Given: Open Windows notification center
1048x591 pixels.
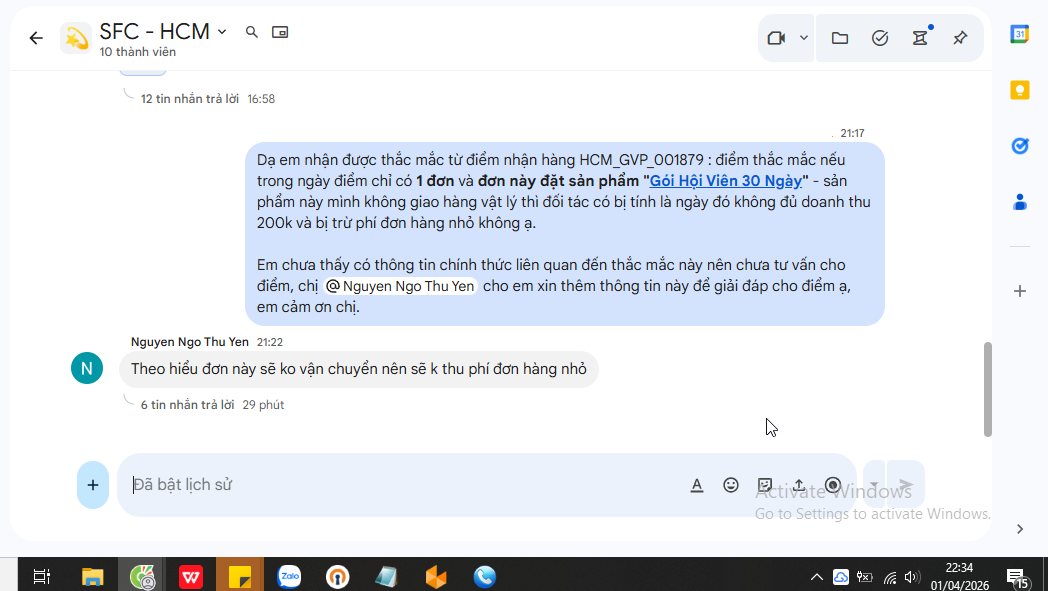Looking at the screenshot, I should (x=1017, y=578).
